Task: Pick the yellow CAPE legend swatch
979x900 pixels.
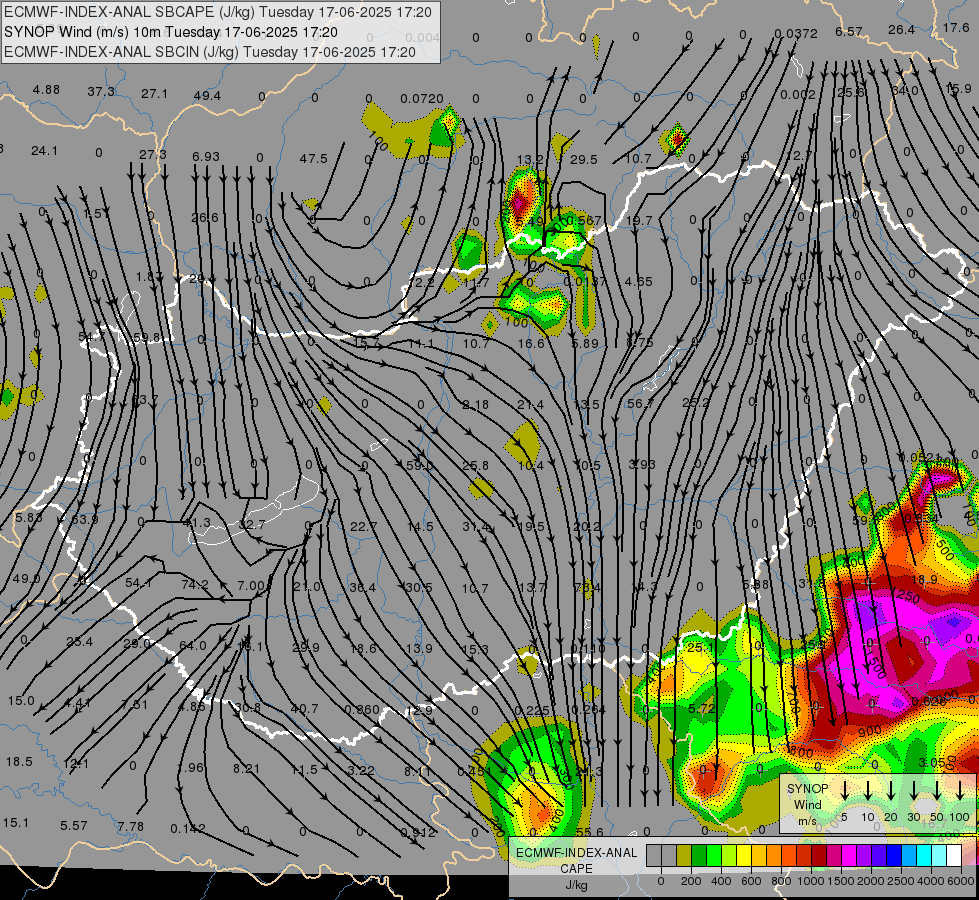Action: 744,856
